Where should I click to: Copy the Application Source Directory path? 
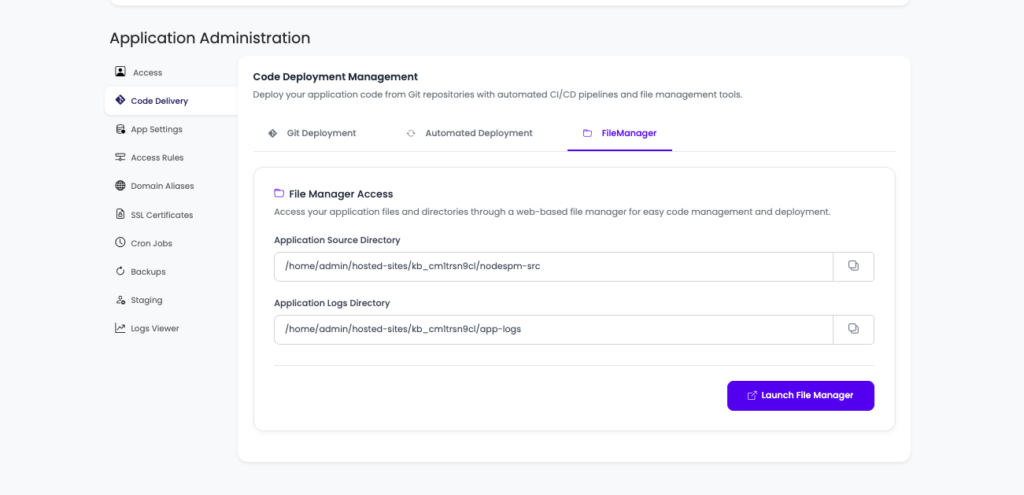(x=854, y=266)
